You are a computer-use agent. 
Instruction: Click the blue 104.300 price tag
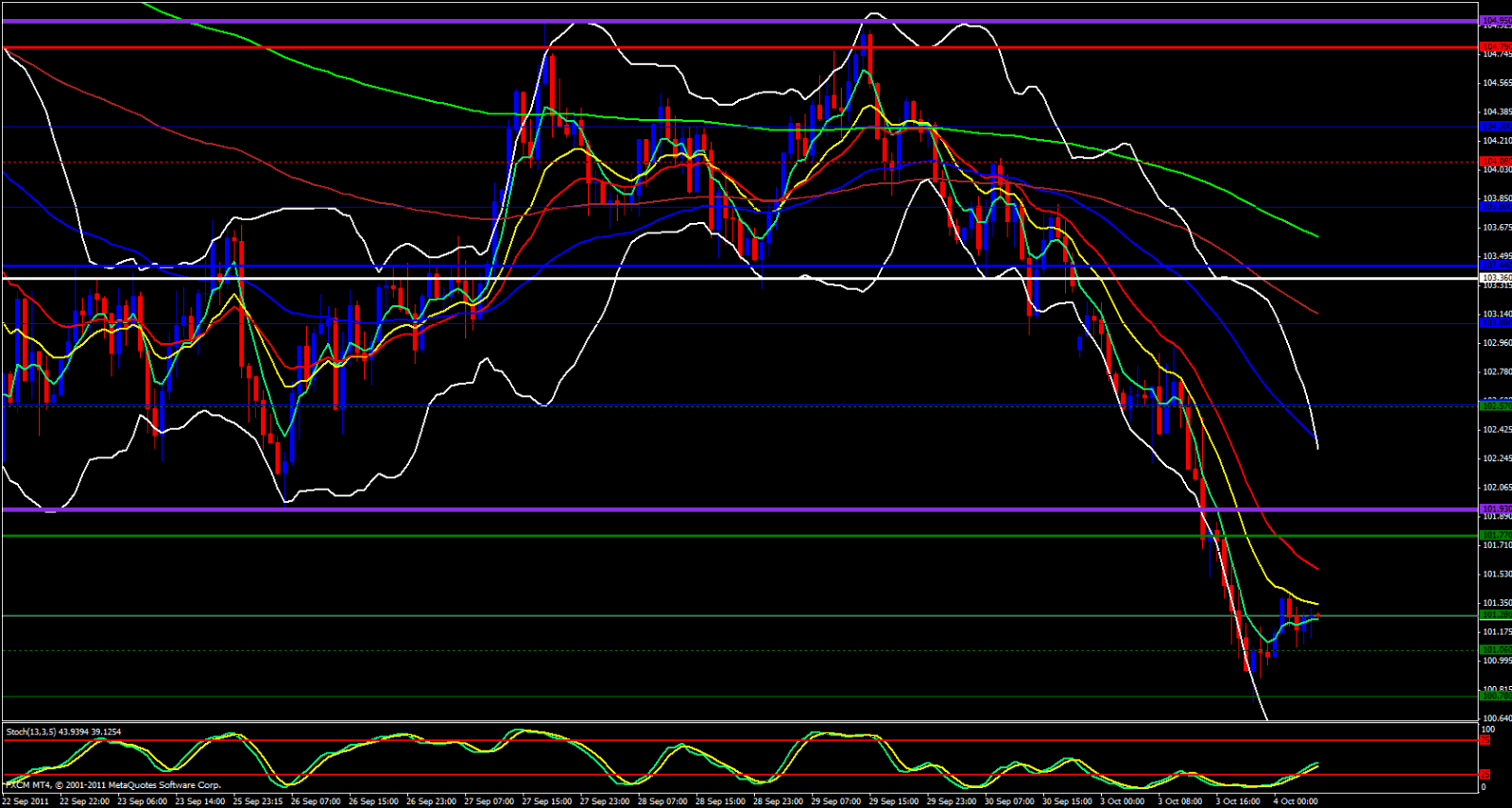tap(1495, 126)
